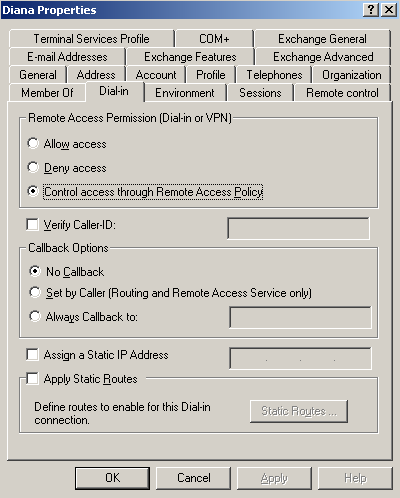Click the Verify Caller-ID text field

(x=298, y=228)
